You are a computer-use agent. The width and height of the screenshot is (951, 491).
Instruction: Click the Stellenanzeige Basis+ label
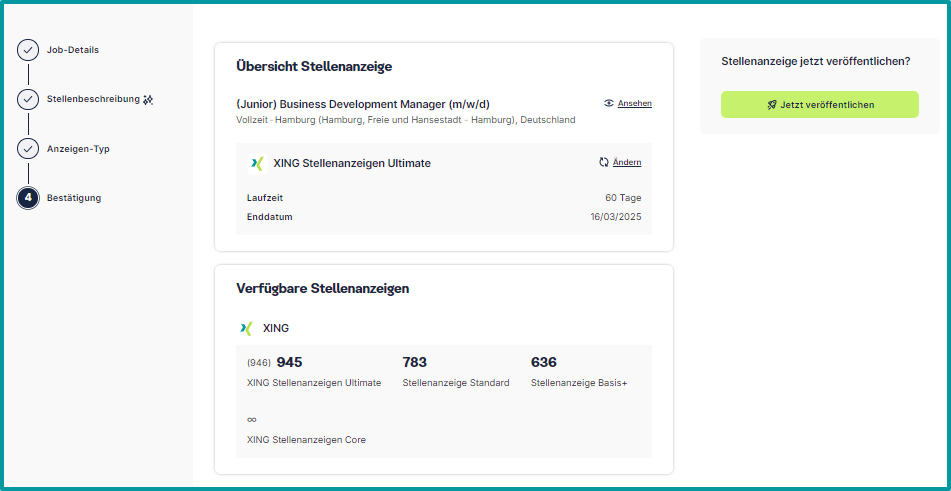pos(579,382)
